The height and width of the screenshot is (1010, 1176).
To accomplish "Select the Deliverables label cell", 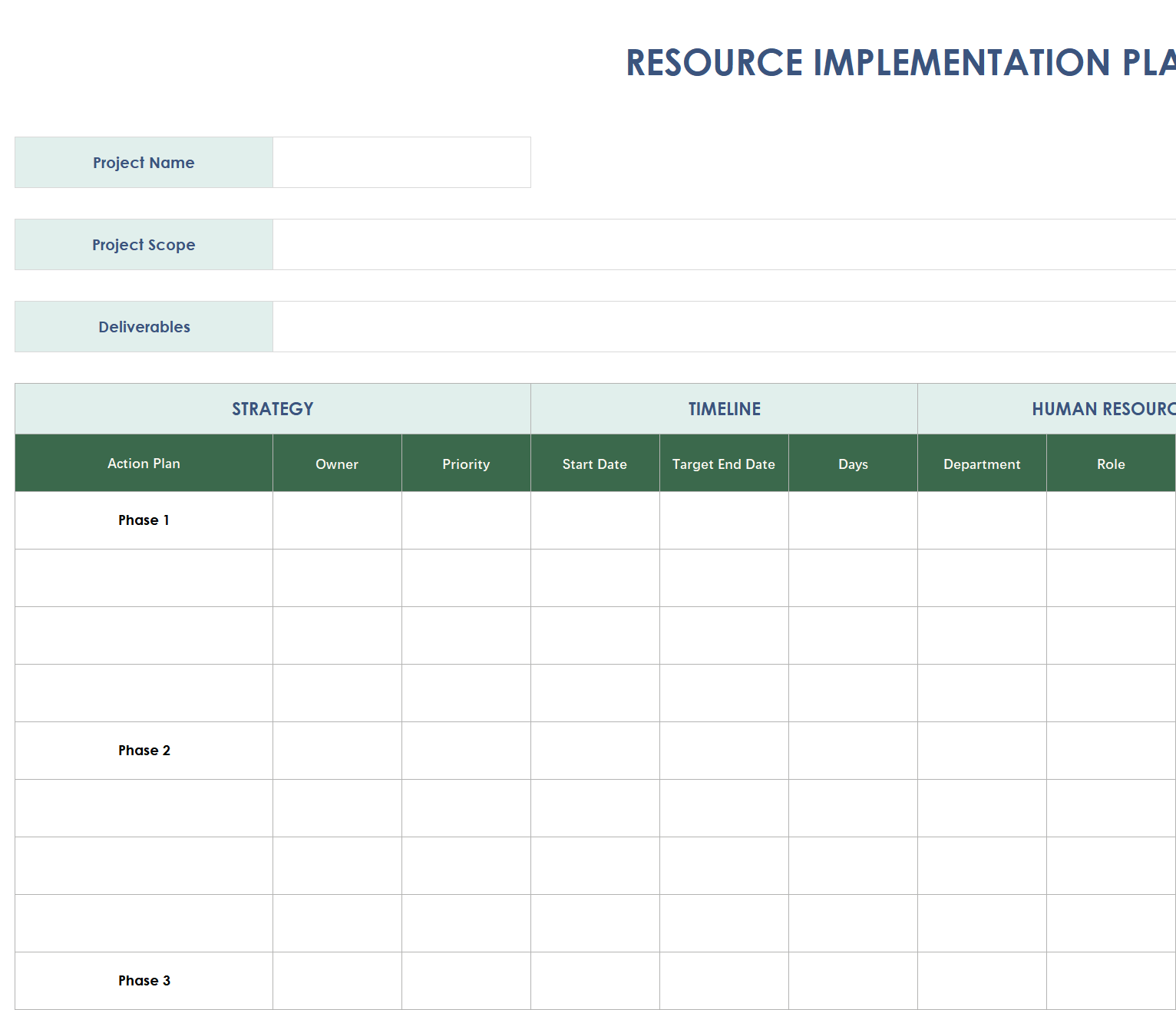I will [x=144, y=327].
